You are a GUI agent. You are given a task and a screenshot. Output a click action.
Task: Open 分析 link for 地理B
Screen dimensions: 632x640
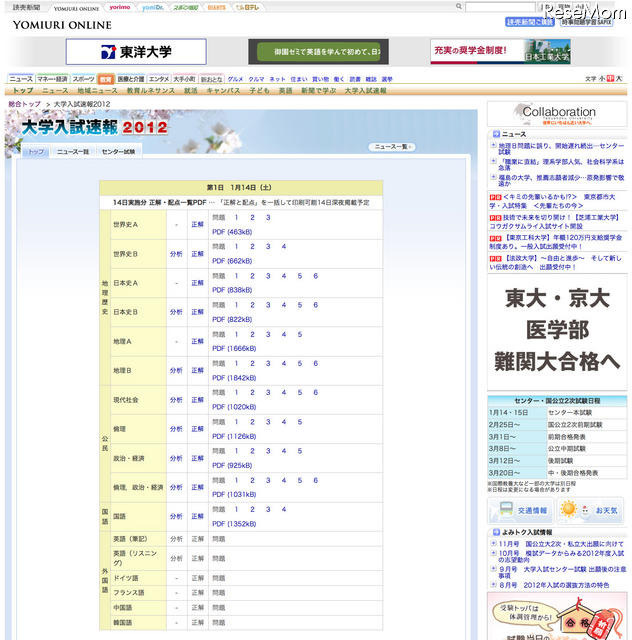point(176,371)
